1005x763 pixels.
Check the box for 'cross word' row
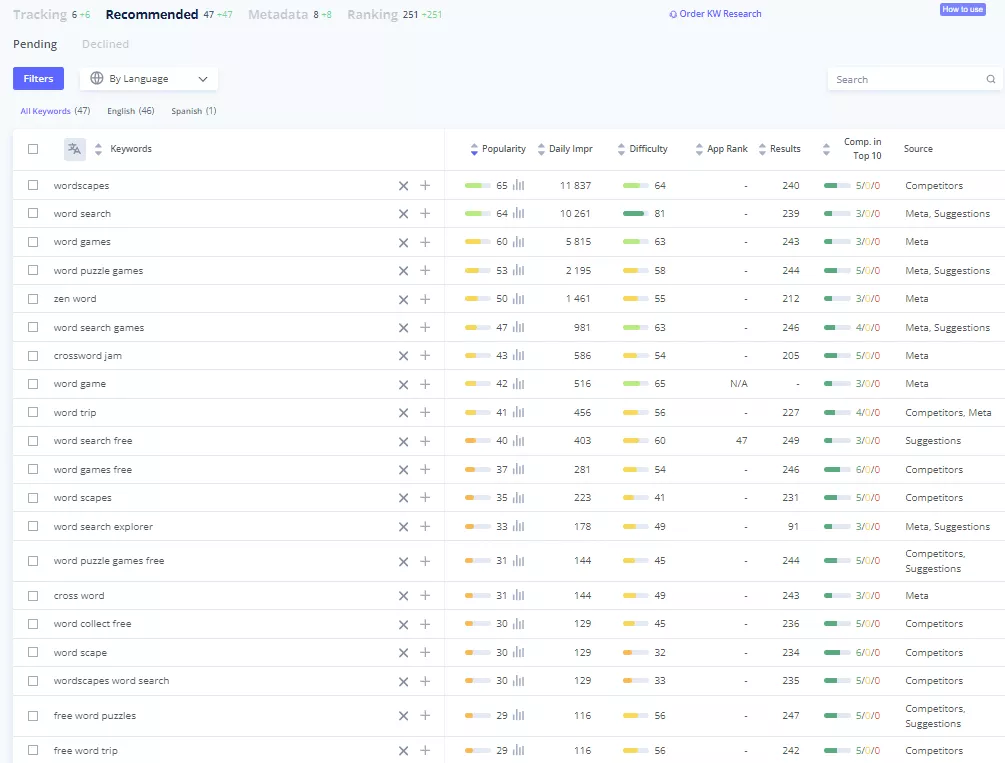pos(33,596)
